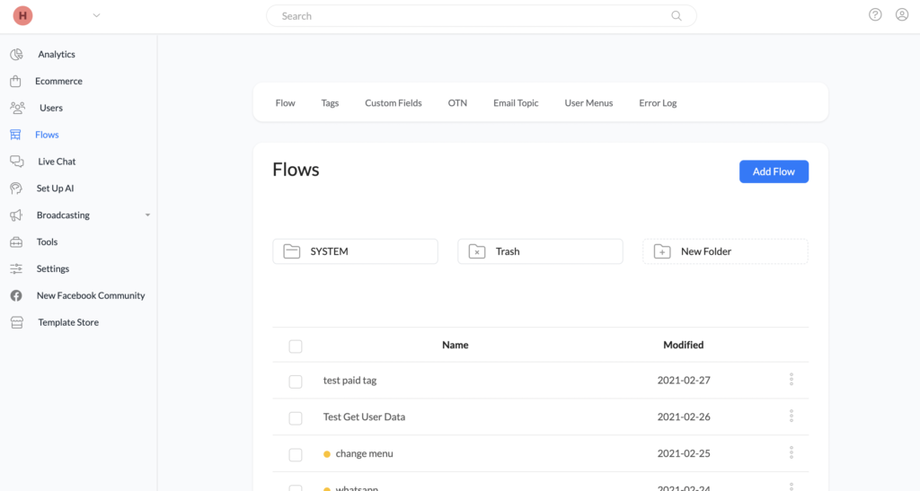Open the Live Chat bubble icon
The height and width of the screenshot is (491, 920).
16,161
